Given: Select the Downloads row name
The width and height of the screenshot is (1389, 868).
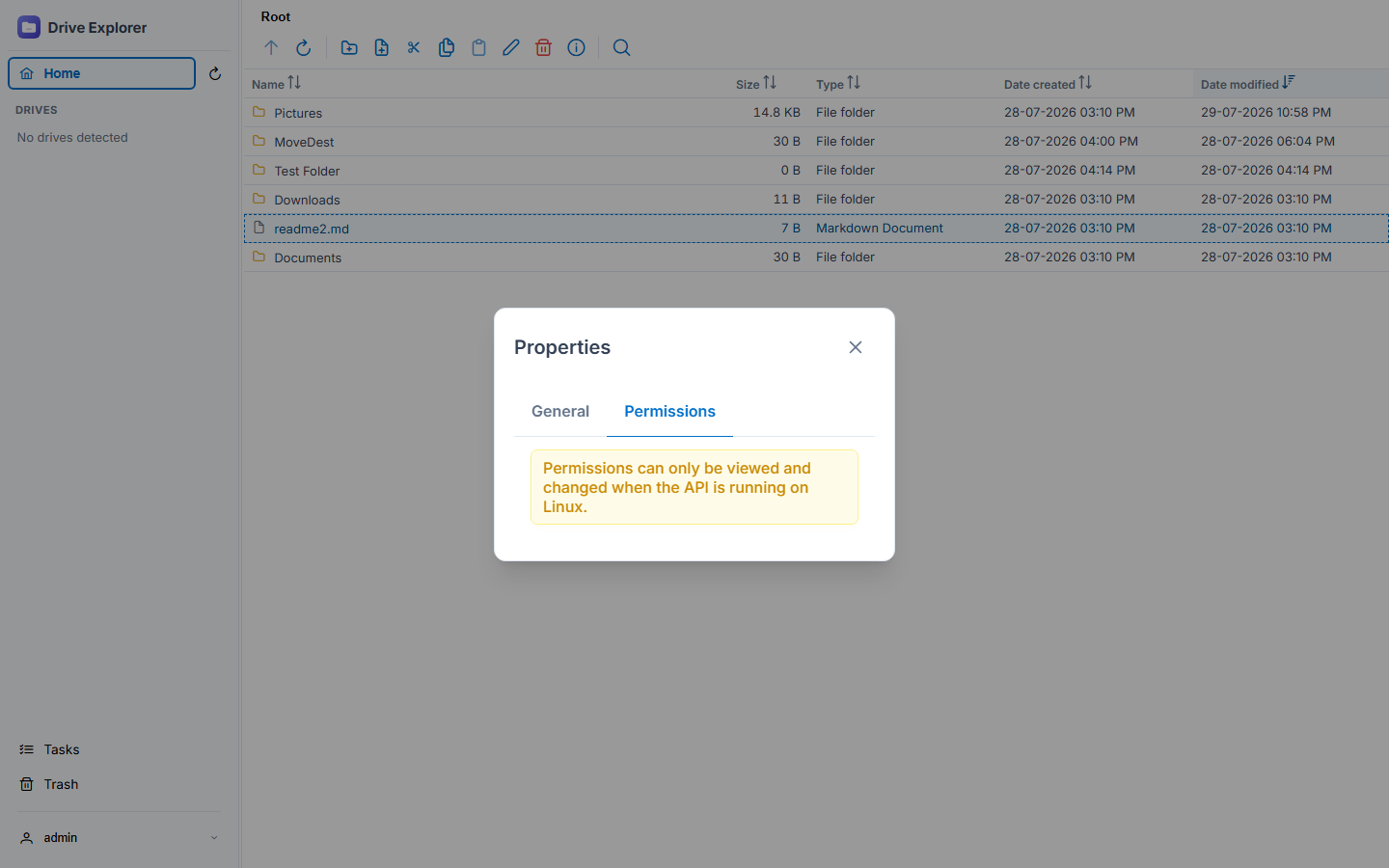Looking at the screenshot, I should coord(307,200).
